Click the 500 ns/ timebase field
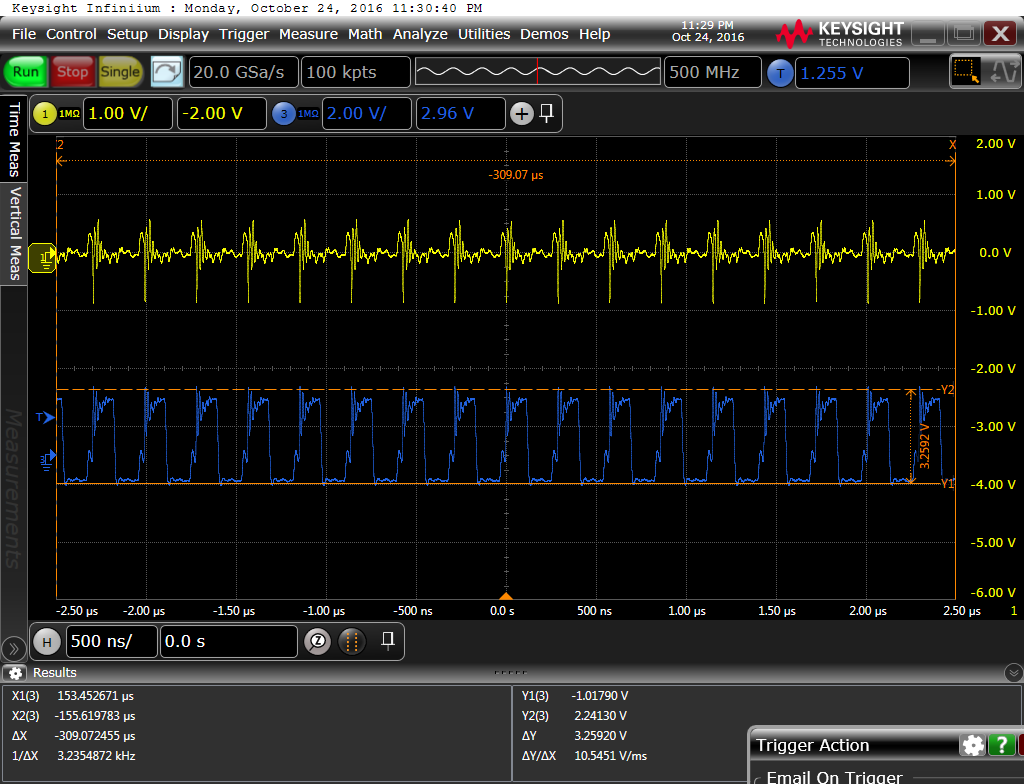1024x784 pixels. pos(112,642)
